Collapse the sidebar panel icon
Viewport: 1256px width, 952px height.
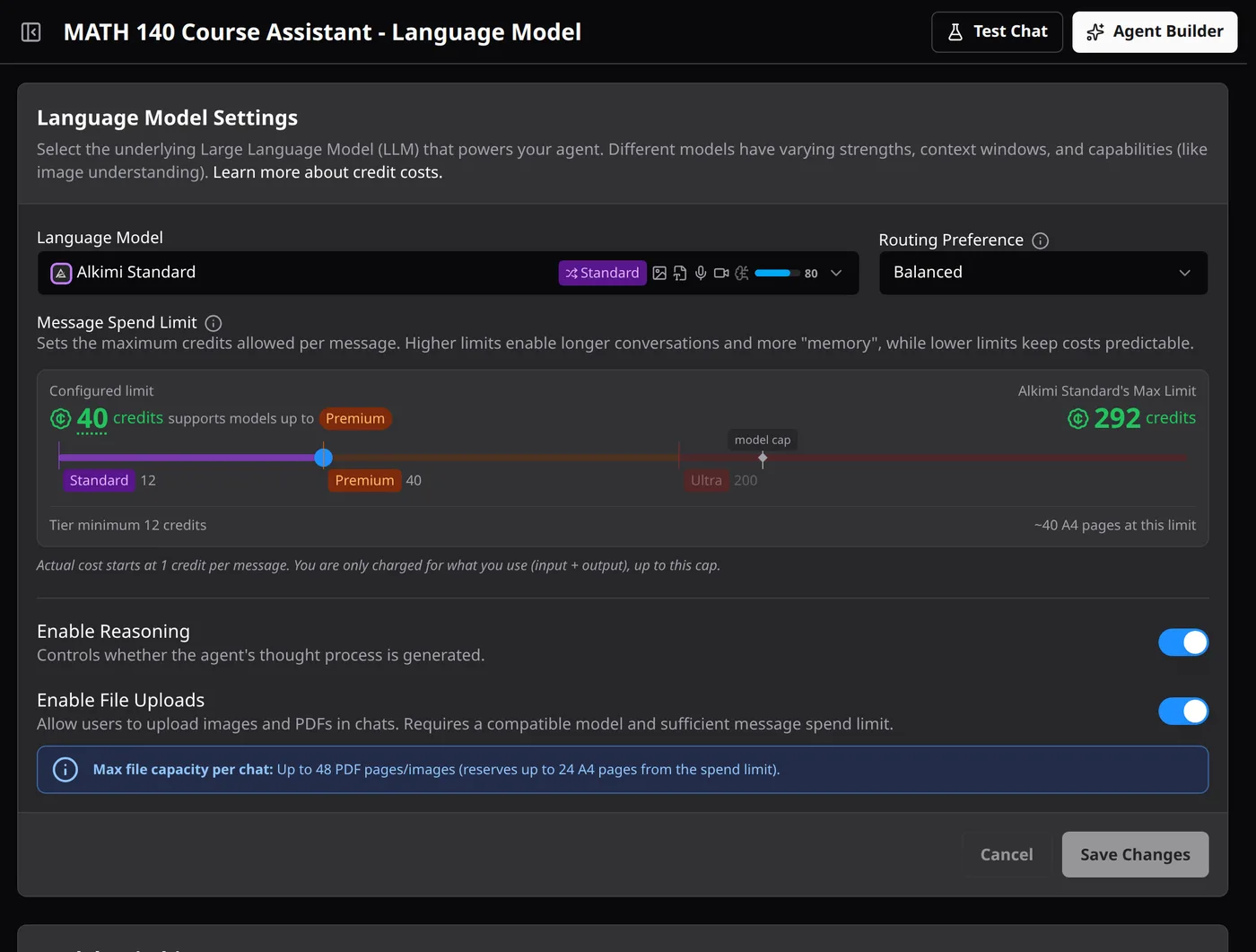(x=31, y=32)
